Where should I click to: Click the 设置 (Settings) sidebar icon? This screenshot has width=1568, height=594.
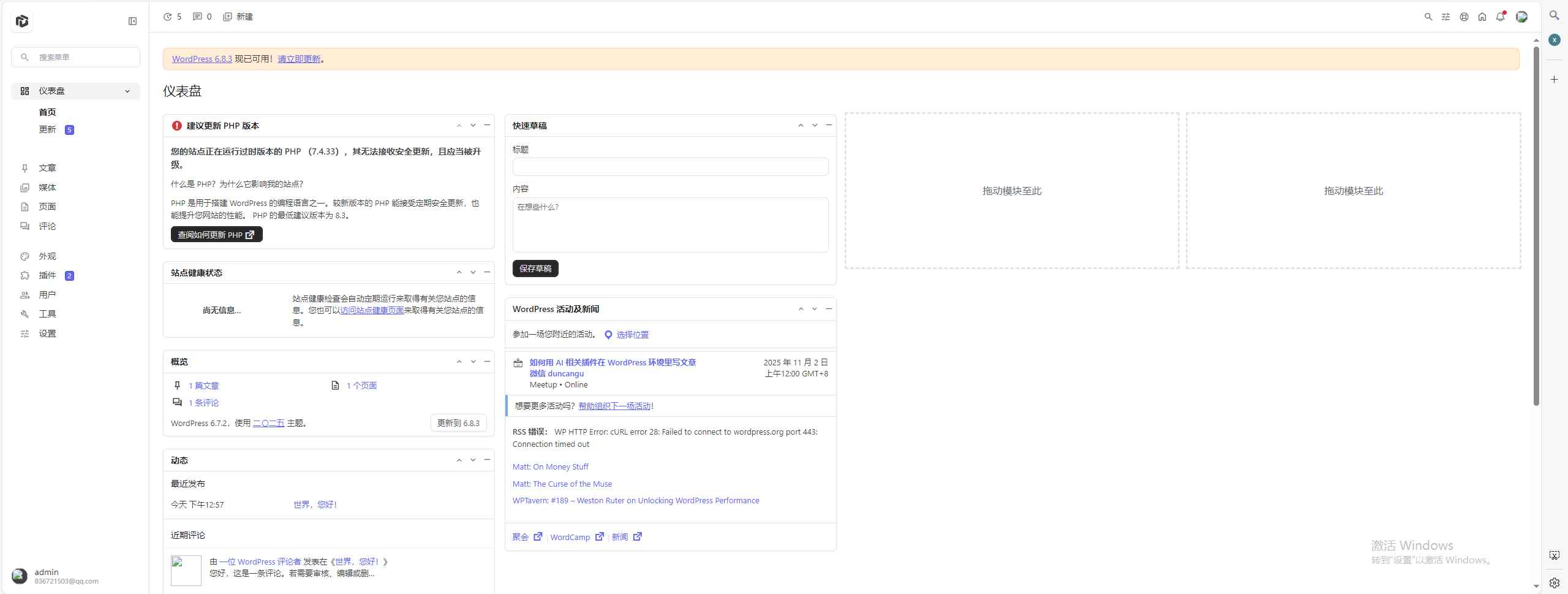[24, 333]
